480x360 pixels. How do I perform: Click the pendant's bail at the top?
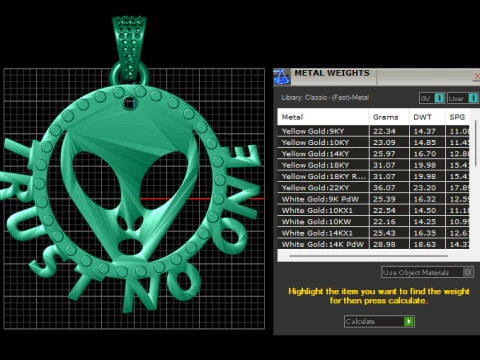click(x=130, y=48)
